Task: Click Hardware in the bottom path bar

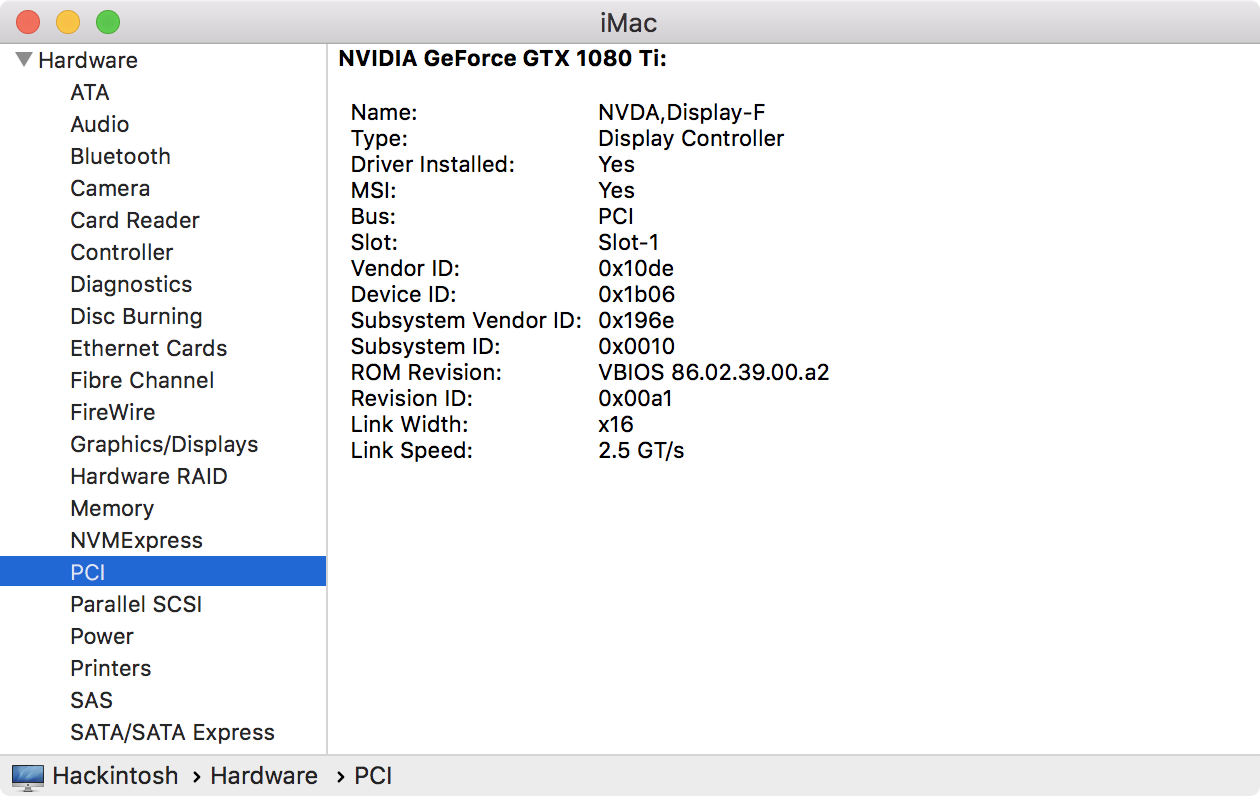Action: click(264, 776)
